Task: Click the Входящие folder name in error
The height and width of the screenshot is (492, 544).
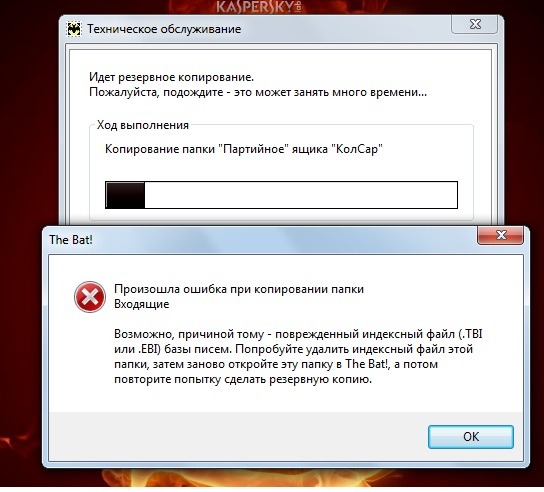Action: tap(142, 304)
